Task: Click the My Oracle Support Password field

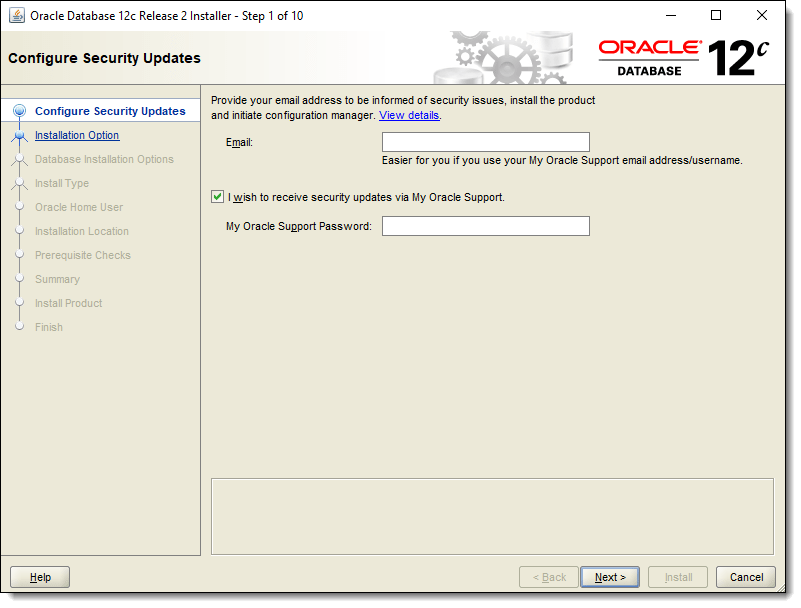Action: tap(485, 225)
